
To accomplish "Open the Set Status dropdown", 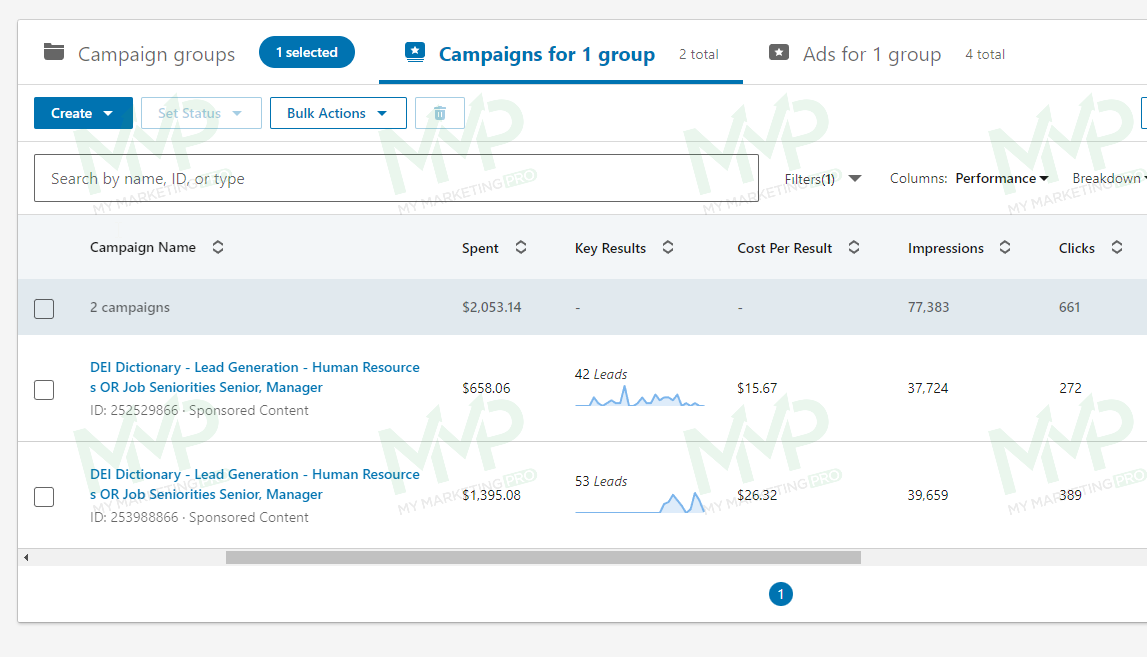I will [x=201, y=113].
